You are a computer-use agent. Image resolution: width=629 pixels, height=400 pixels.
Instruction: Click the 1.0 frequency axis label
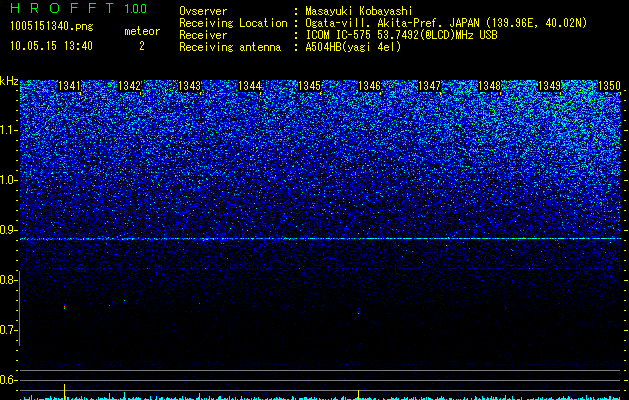[7, 180]
